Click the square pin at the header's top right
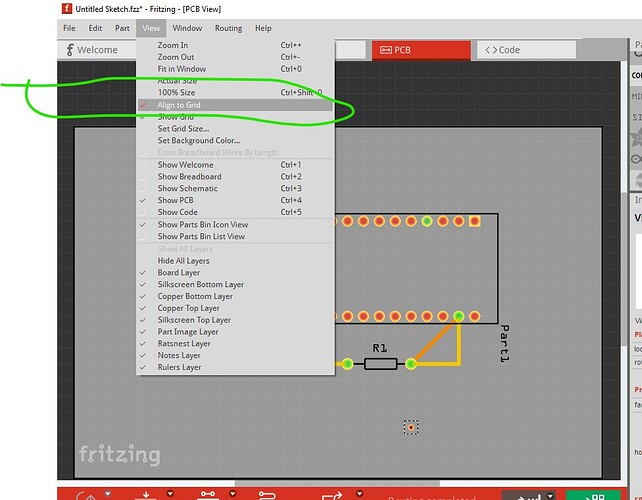This screenshot has height=500, width=642. (474, 221)
